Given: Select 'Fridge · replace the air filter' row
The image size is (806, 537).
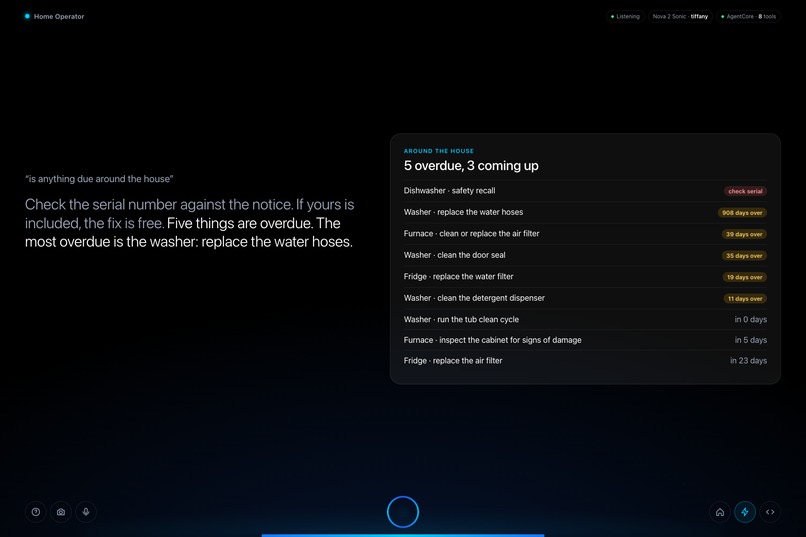Looking at the screenshot, I should (585, 361).
